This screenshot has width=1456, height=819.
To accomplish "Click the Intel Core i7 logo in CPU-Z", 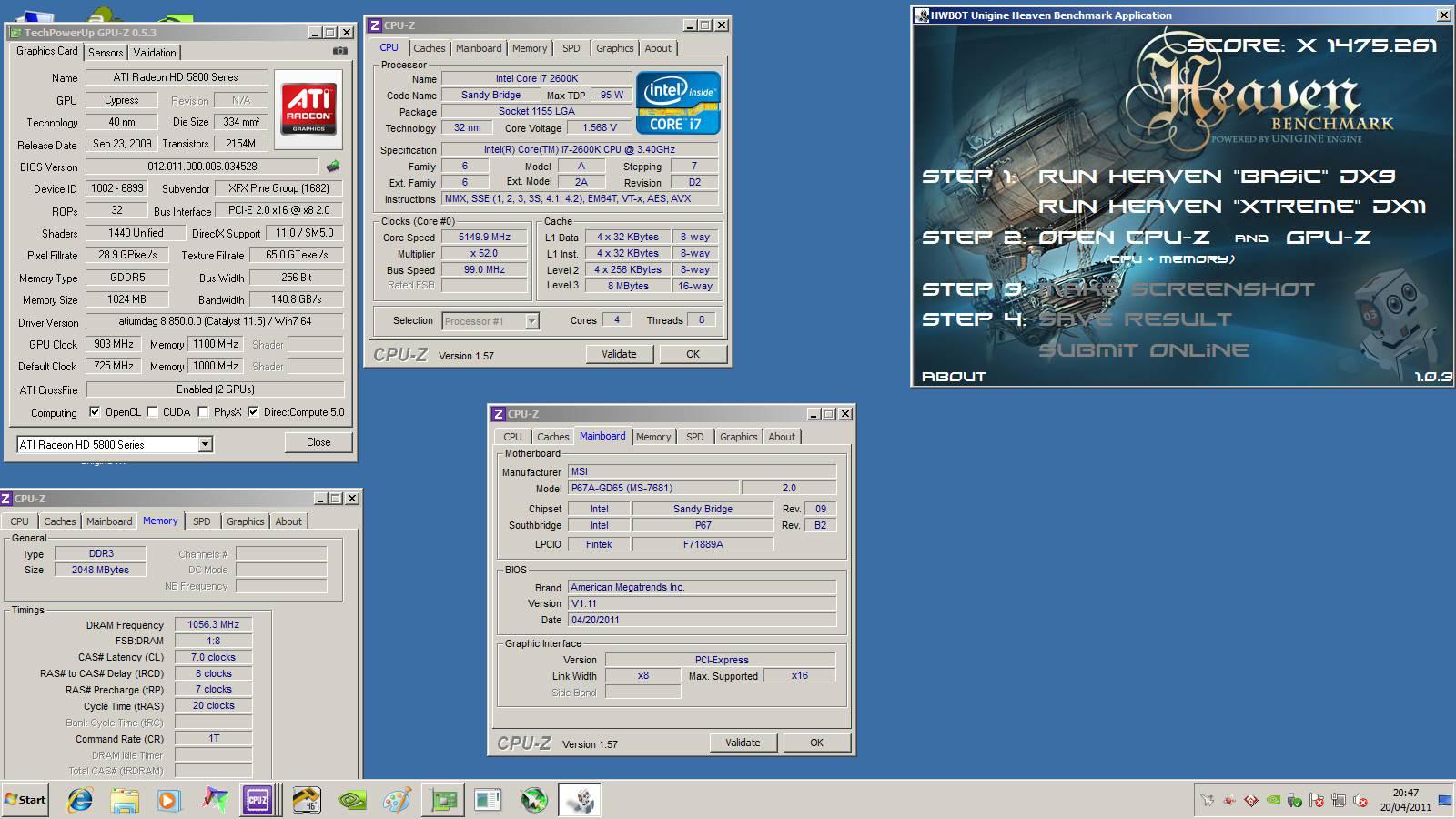I will (679, 103).
